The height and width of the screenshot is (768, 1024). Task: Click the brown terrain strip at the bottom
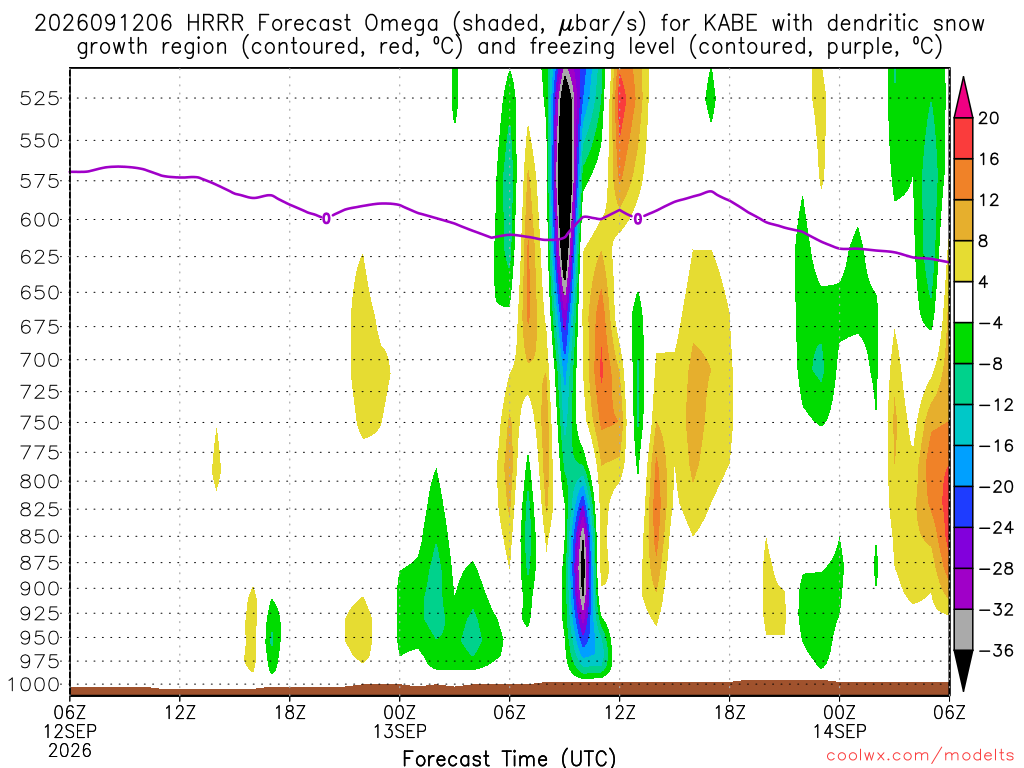[x=509, y=689]
